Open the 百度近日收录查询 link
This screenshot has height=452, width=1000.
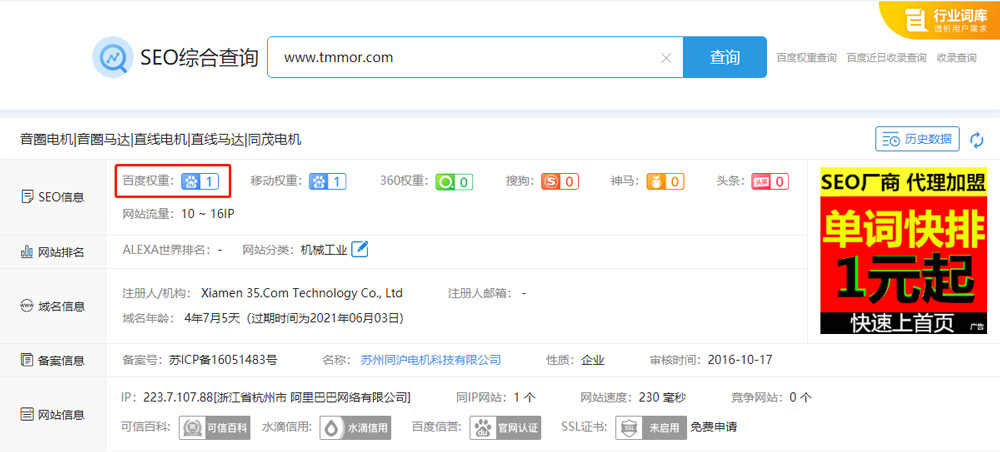(x=886, y=58)
